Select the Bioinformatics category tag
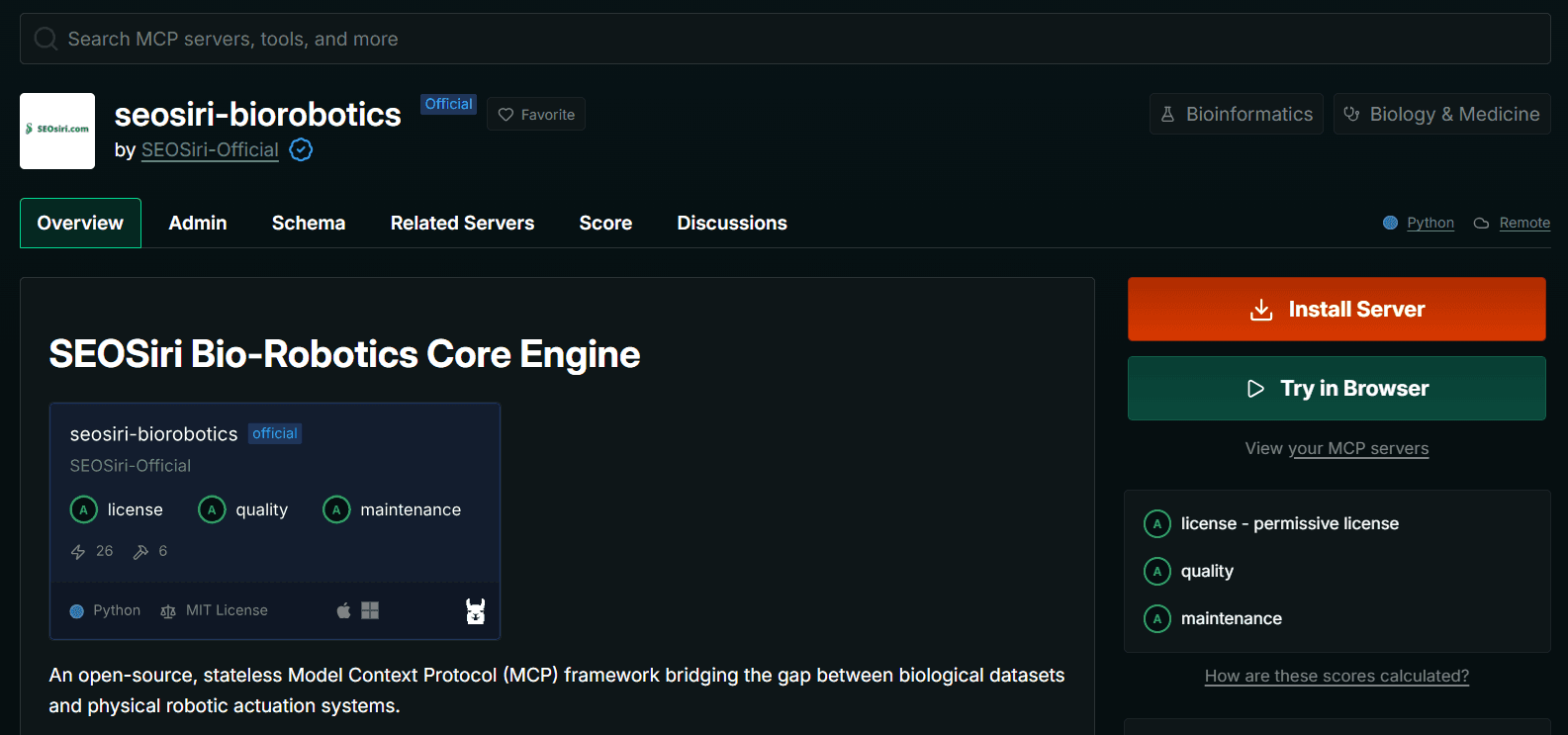 (x=1237, y=114)
